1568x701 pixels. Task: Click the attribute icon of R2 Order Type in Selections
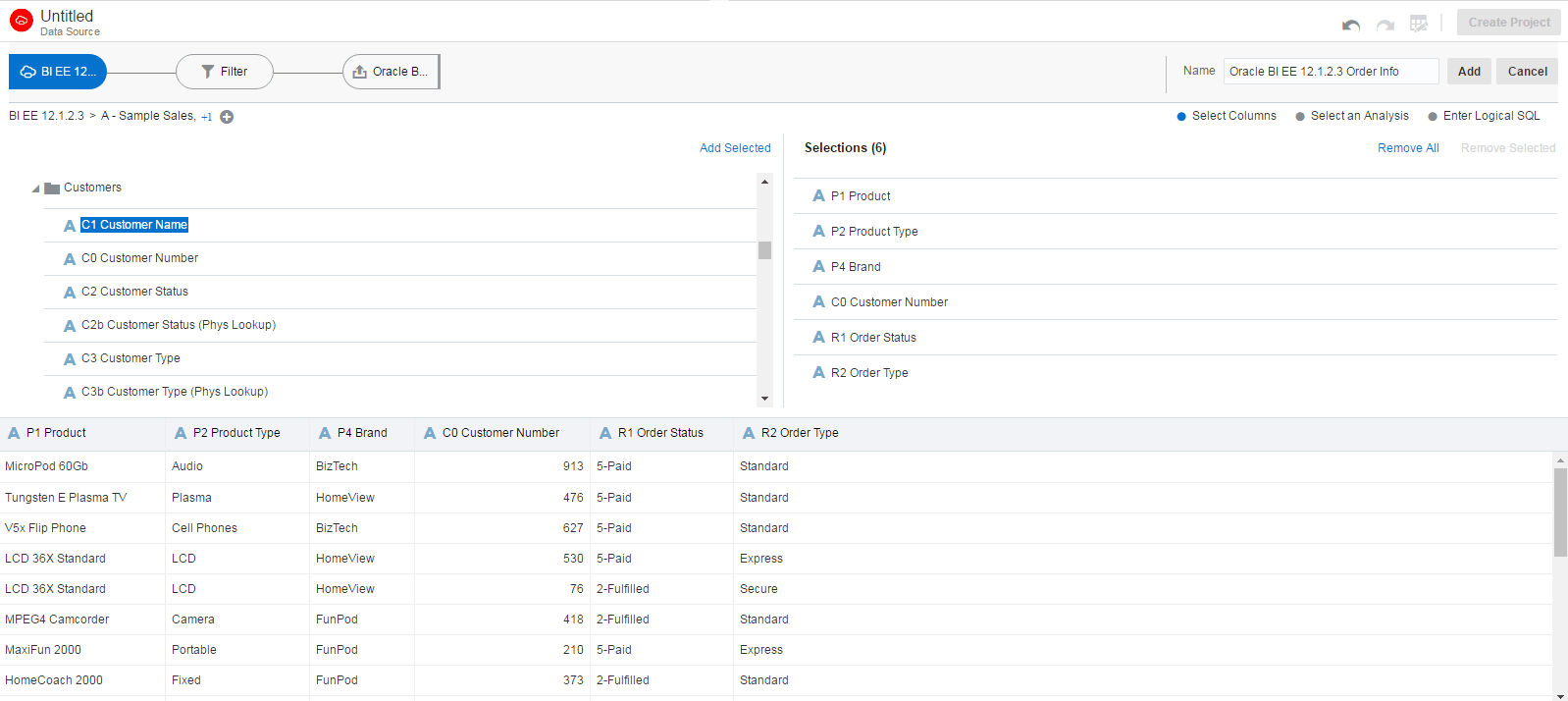(818, 372)
